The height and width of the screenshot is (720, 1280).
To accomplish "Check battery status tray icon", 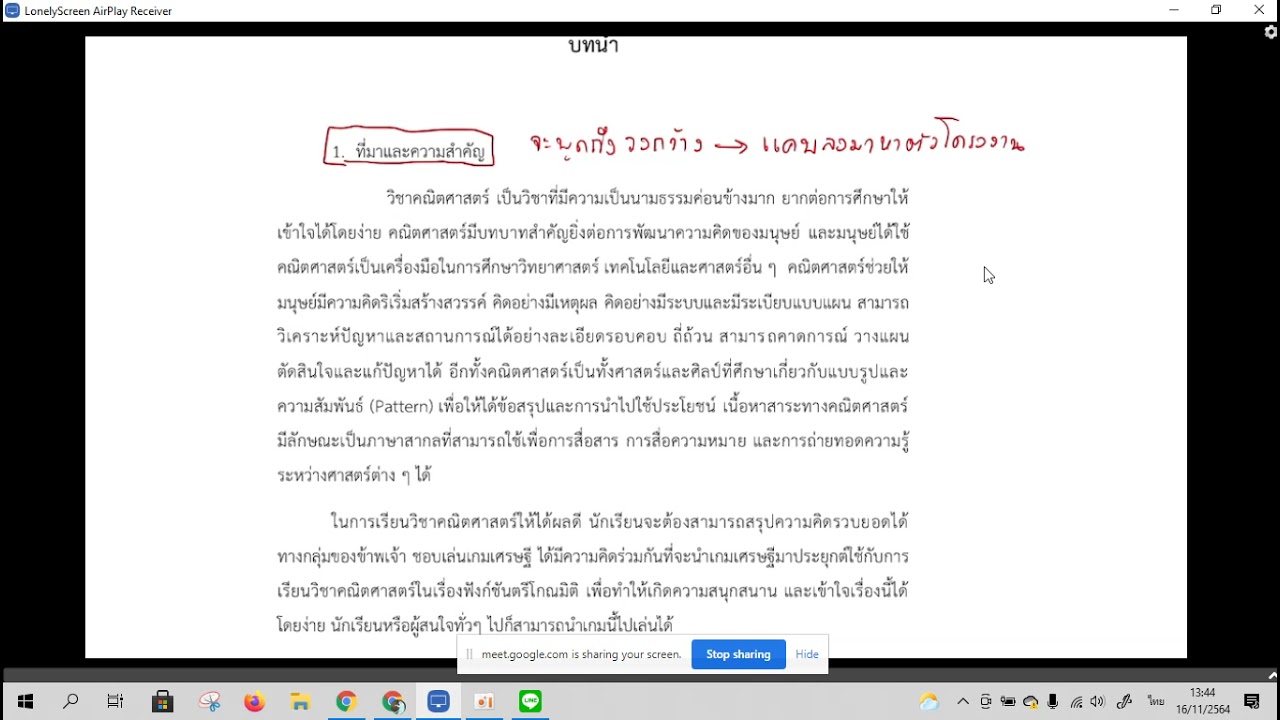I will click(x=1008, y=702).
